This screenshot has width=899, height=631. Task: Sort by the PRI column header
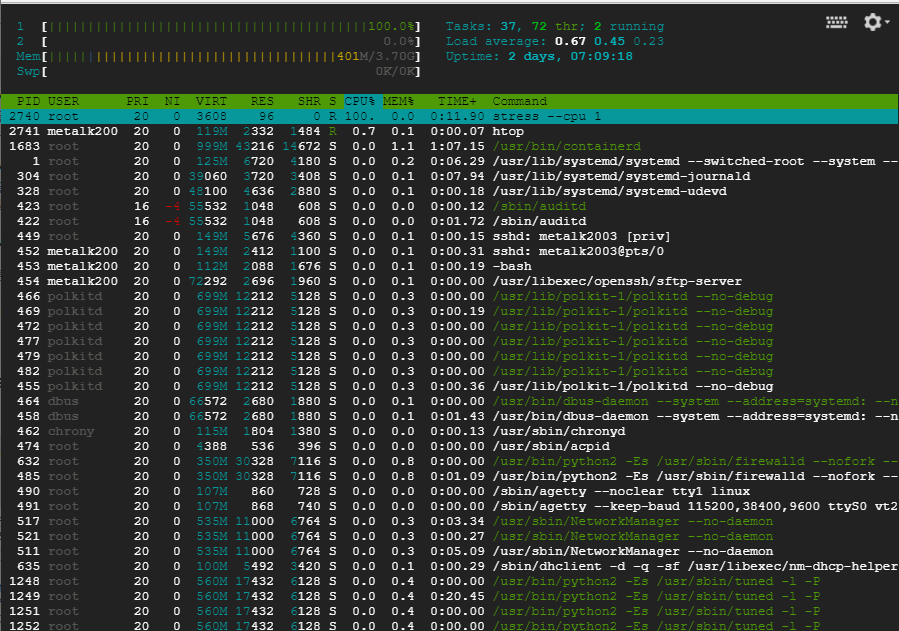(x=138, y=101)
